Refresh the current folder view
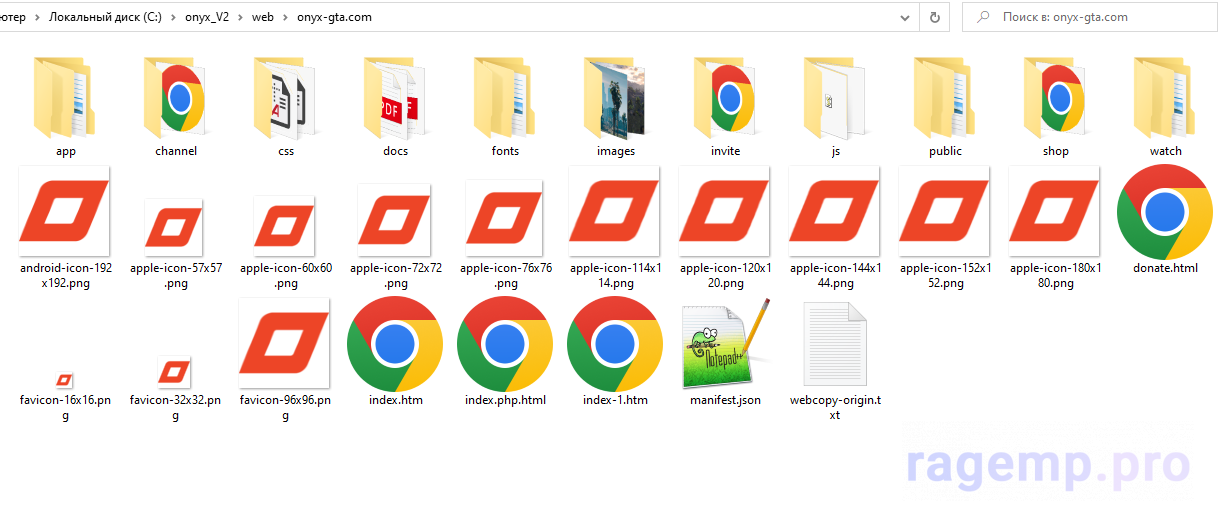Viewport: 1222px width, 515px height. coord(935,17)
